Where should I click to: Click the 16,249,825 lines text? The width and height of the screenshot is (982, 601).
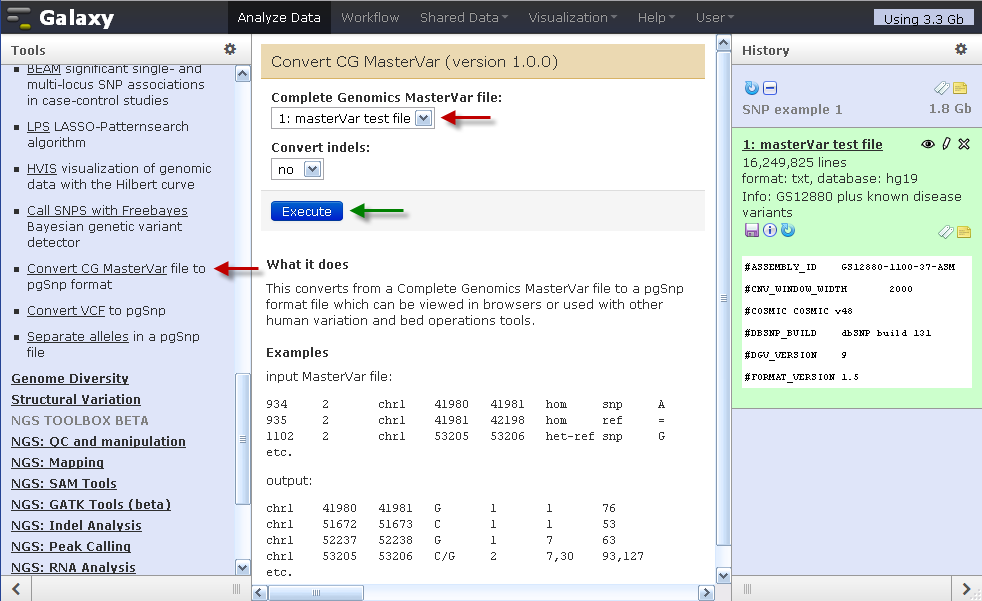[794, 162]
